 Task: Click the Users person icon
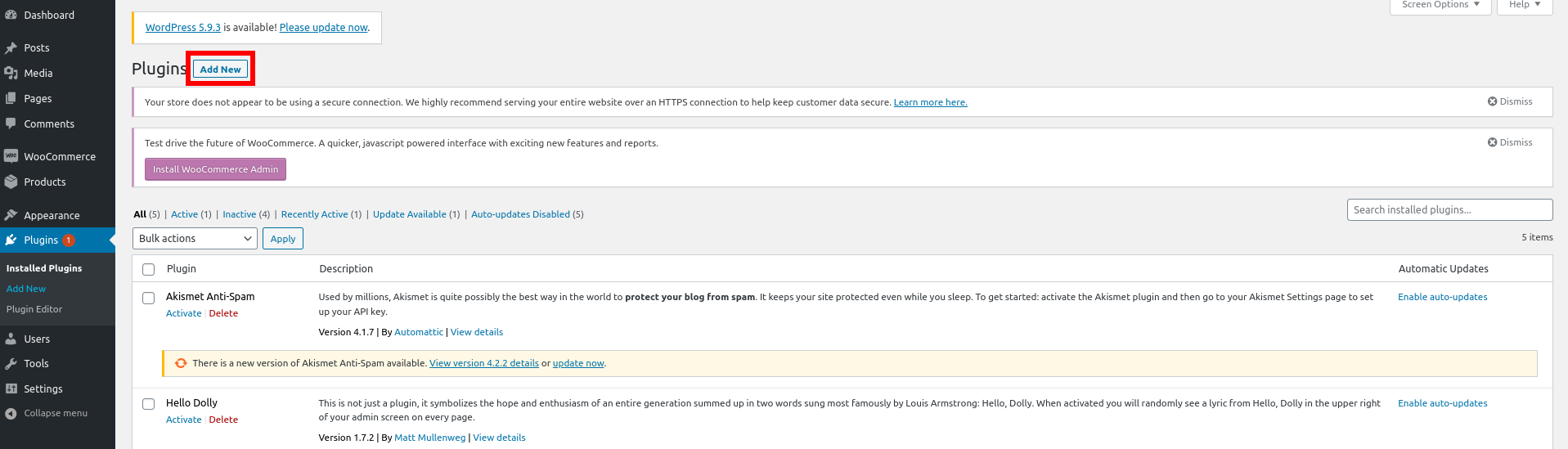11,339
